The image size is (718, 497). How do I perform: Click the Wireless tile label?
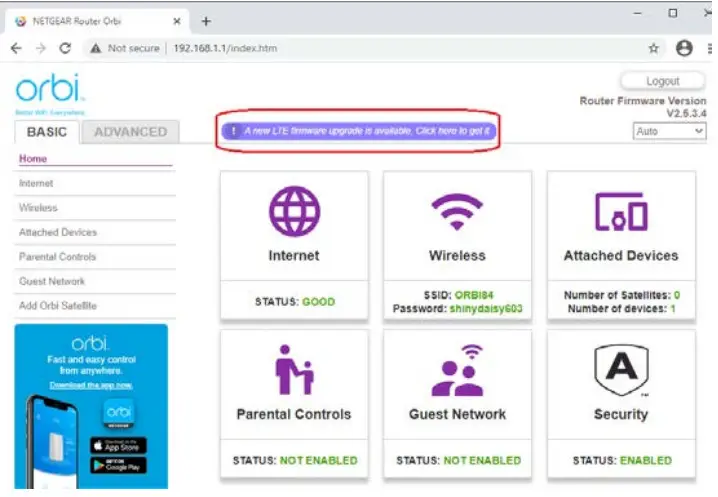[x=457, y=256]
